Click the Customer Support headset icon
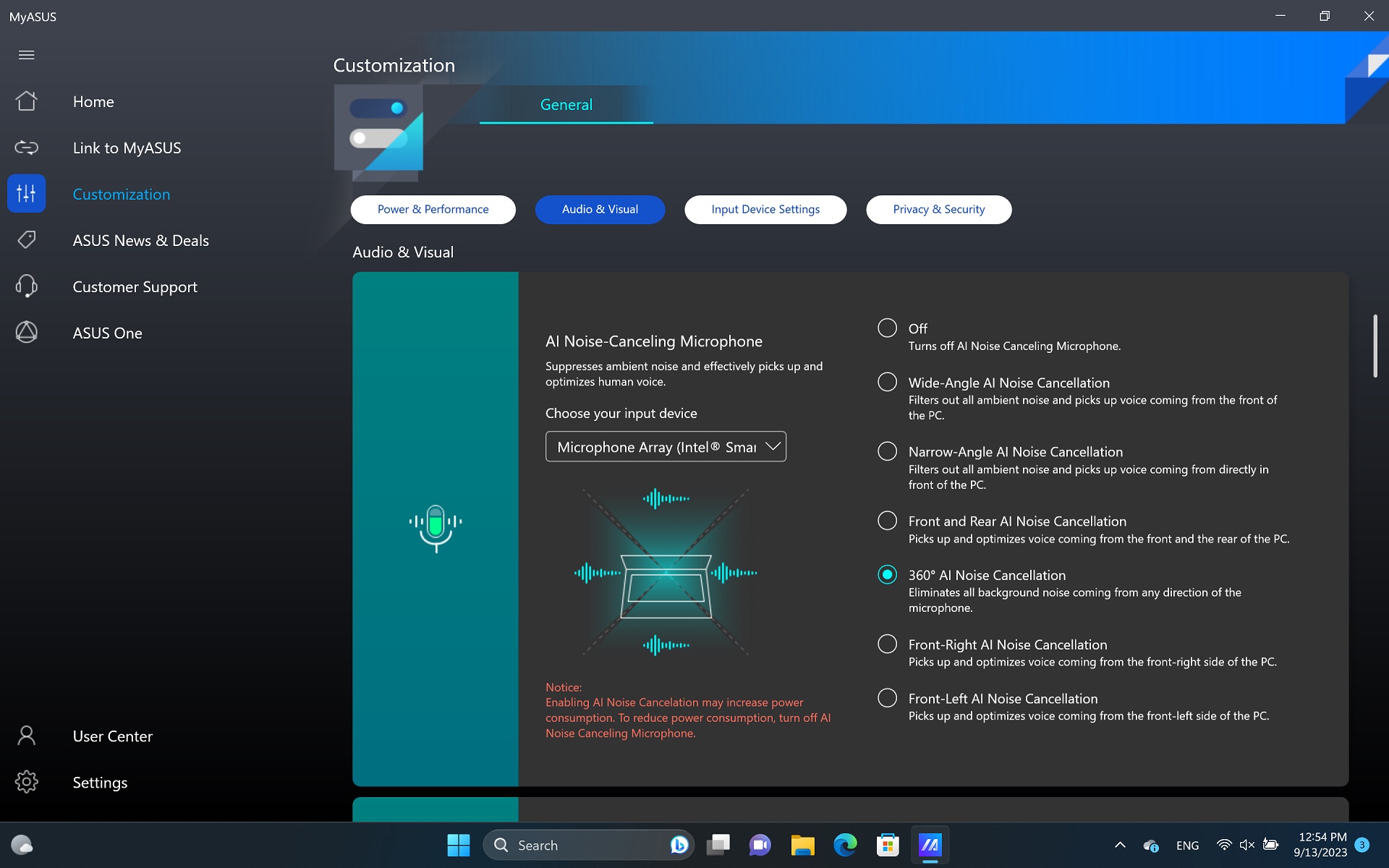The height and width of the screenshot is (868, 1389). 26,286
